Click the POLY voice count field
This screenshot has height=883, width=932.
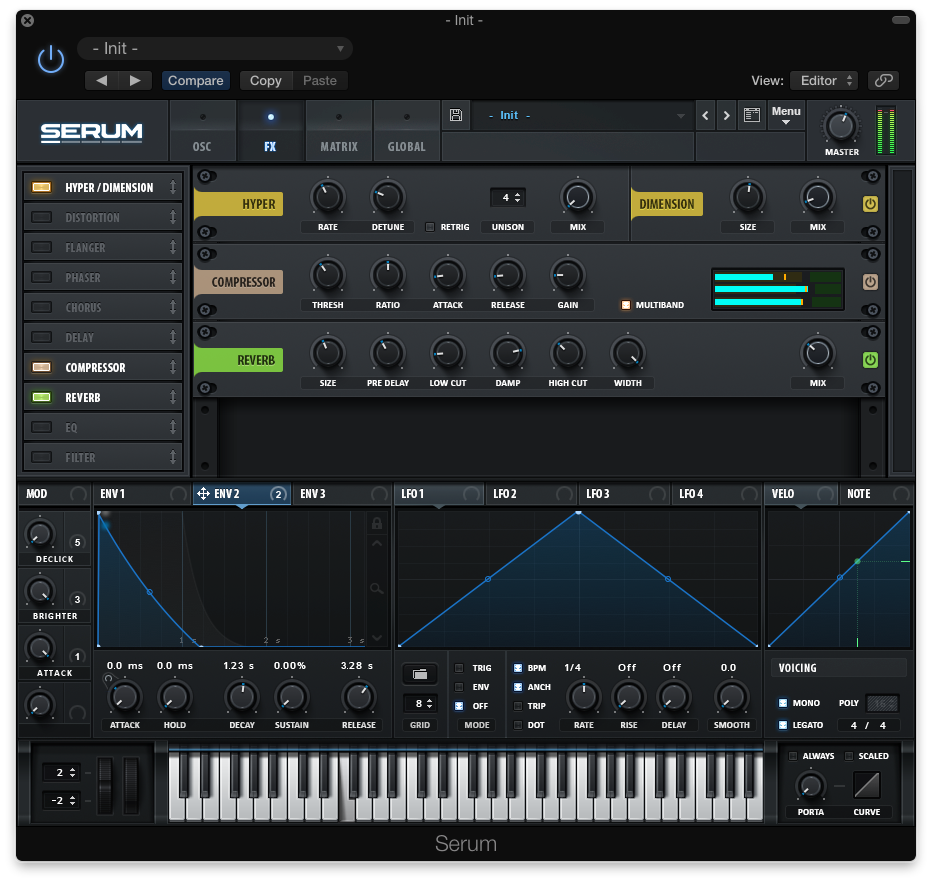pos(882,704)
